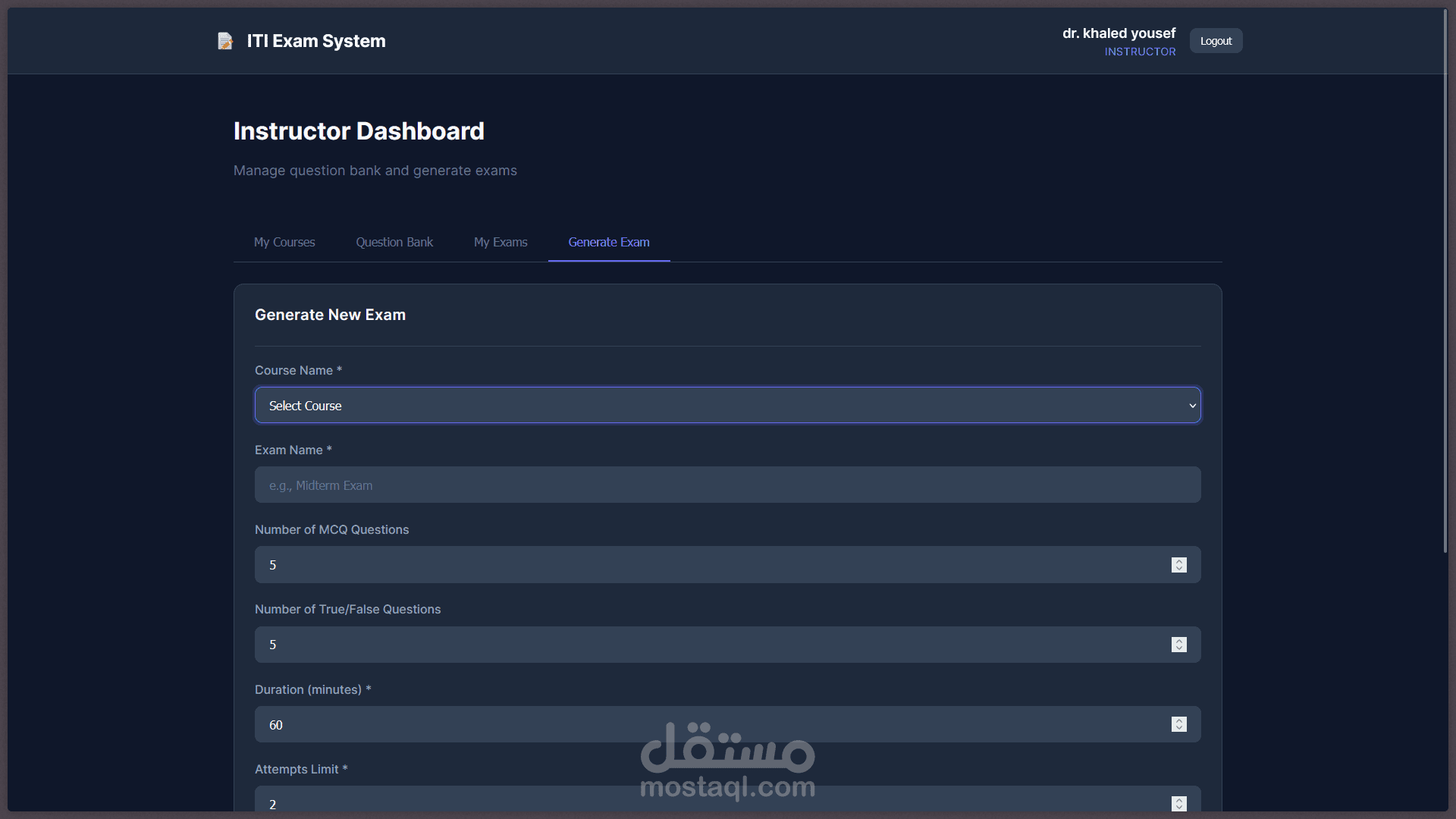
Task: Log out using the Logout button
Action: 1216,41
